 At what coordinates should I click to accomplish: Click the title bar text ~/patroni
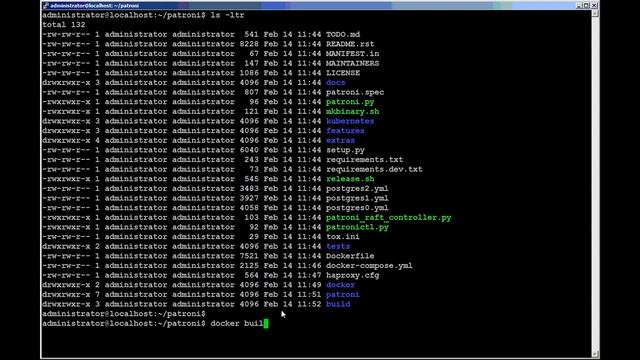coord(127,6)
